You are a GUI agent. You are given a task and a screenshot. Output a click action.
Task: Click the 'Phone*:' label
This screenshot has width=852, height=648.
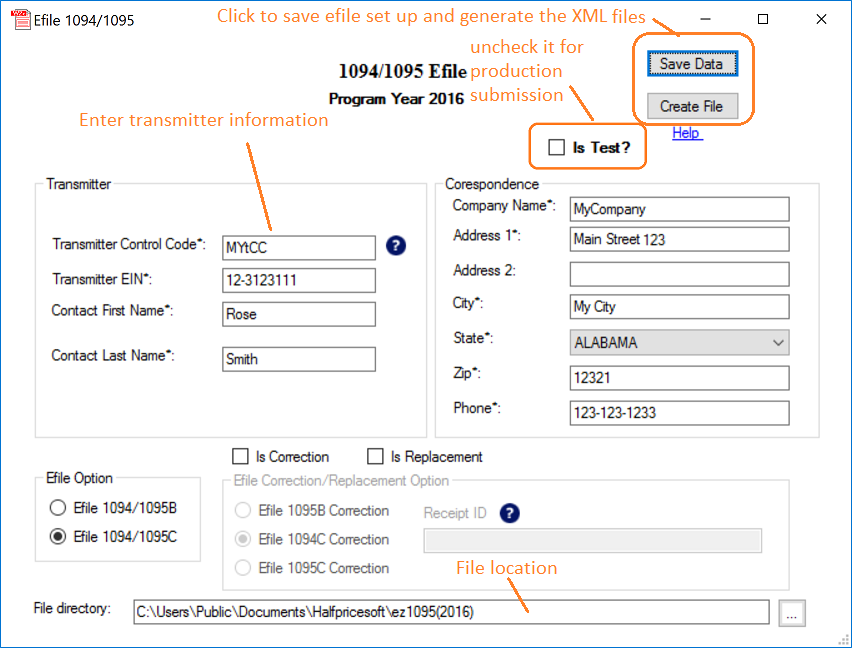pos(477,408)
